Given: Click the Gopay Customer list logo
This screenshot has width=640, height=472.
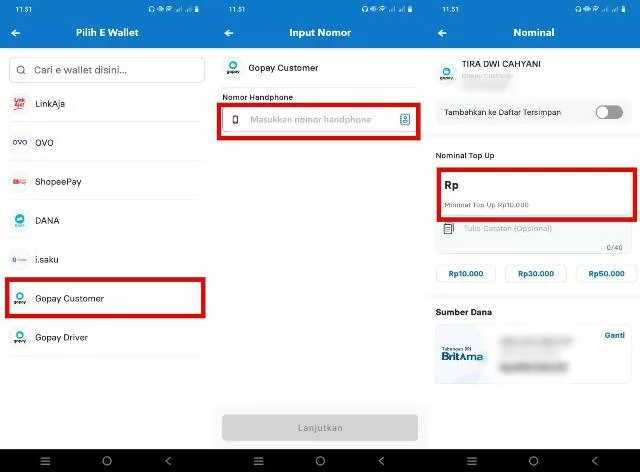Looking at the screenshot, I should (20, 298).
